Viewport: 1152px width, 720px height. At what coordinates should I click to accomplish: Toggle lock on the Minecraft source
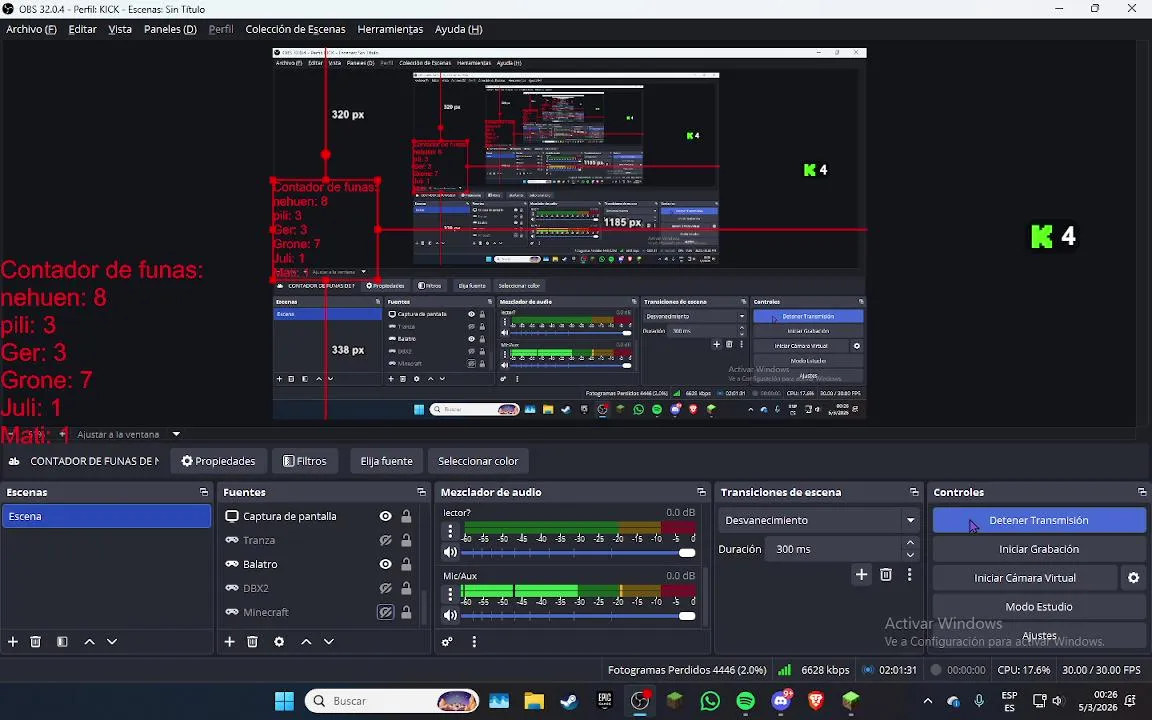click(406, 612)
